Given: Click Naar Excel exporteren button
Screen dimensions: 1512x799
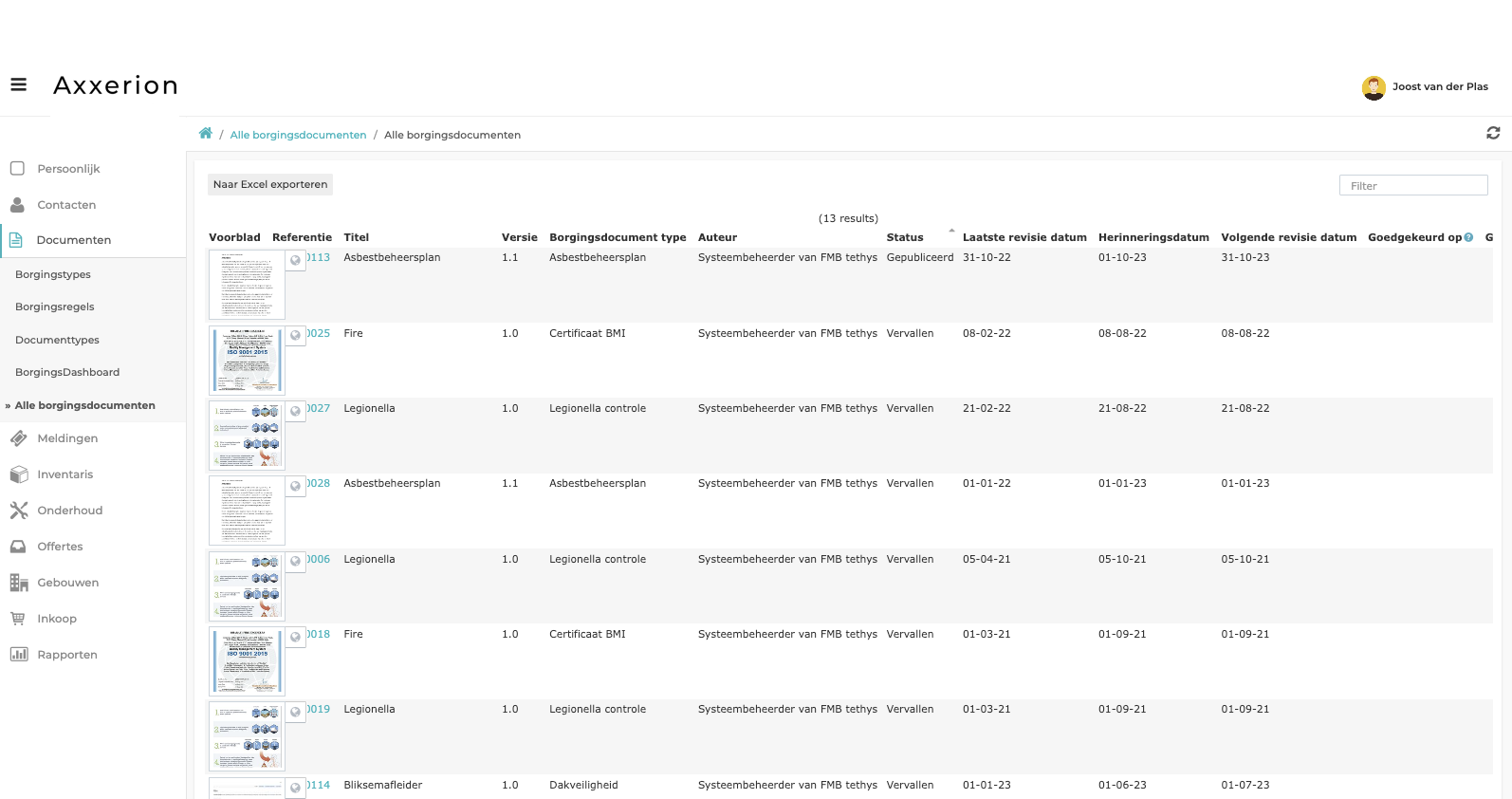Looking at the screenshot, I should tap(270, 184).
